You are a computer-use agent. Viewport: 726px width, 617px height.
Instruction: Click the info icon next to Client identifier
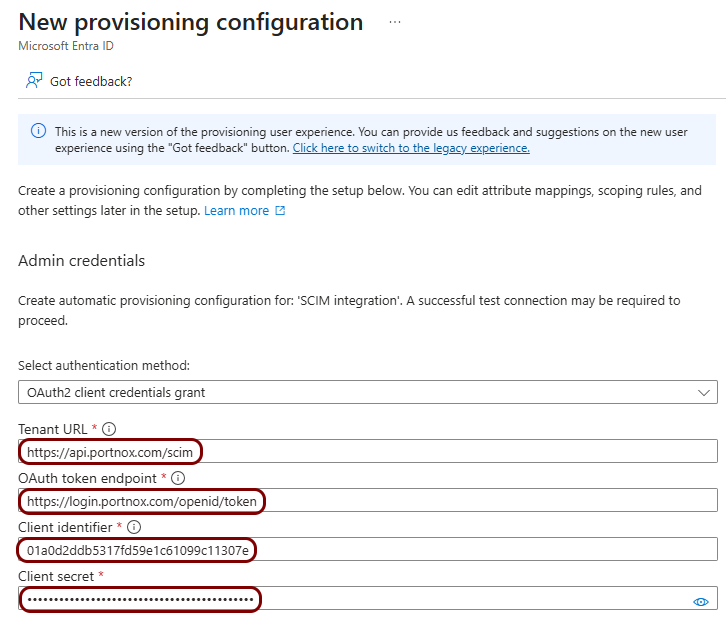click(134, 527)
